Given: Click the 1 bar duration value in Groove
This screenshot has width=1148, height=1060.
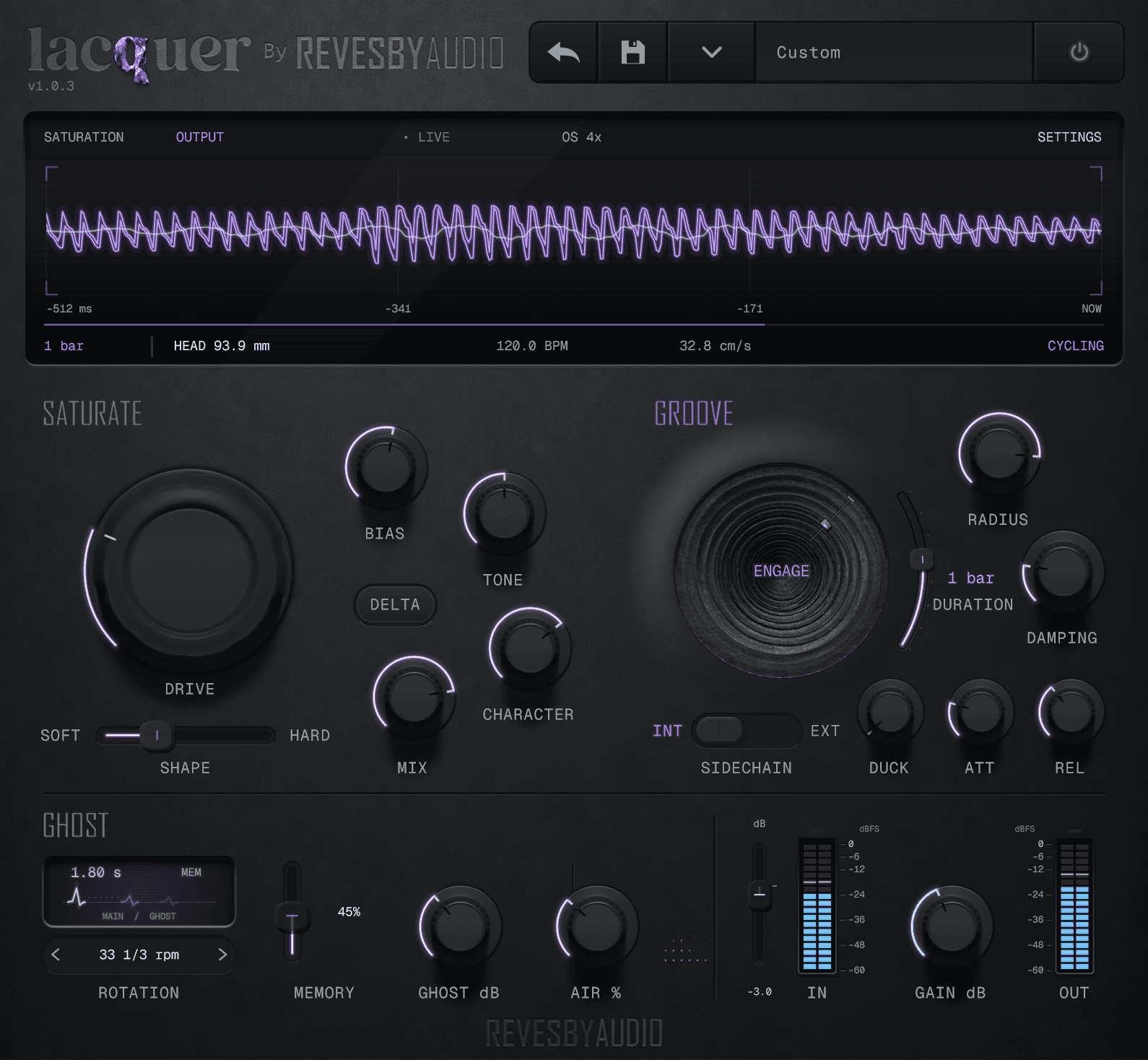Looking at the screenshot, I should pos(970,578).
